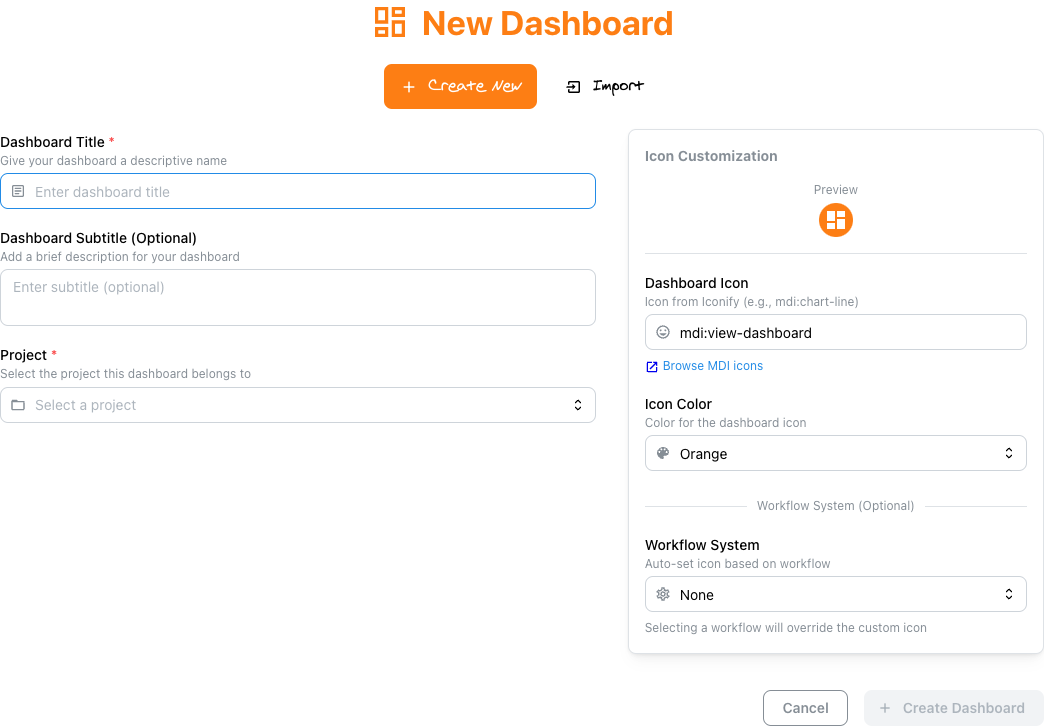
Task: Click the Create Dashboard button
Action: coord(953,708)
